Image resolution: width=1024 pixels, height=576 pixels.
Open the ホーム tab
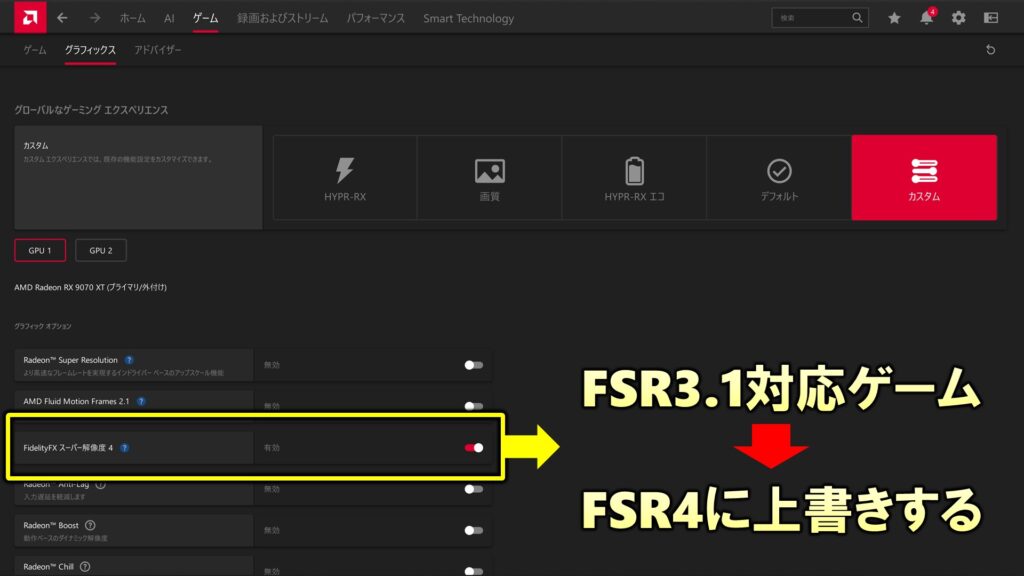[133, 18]
